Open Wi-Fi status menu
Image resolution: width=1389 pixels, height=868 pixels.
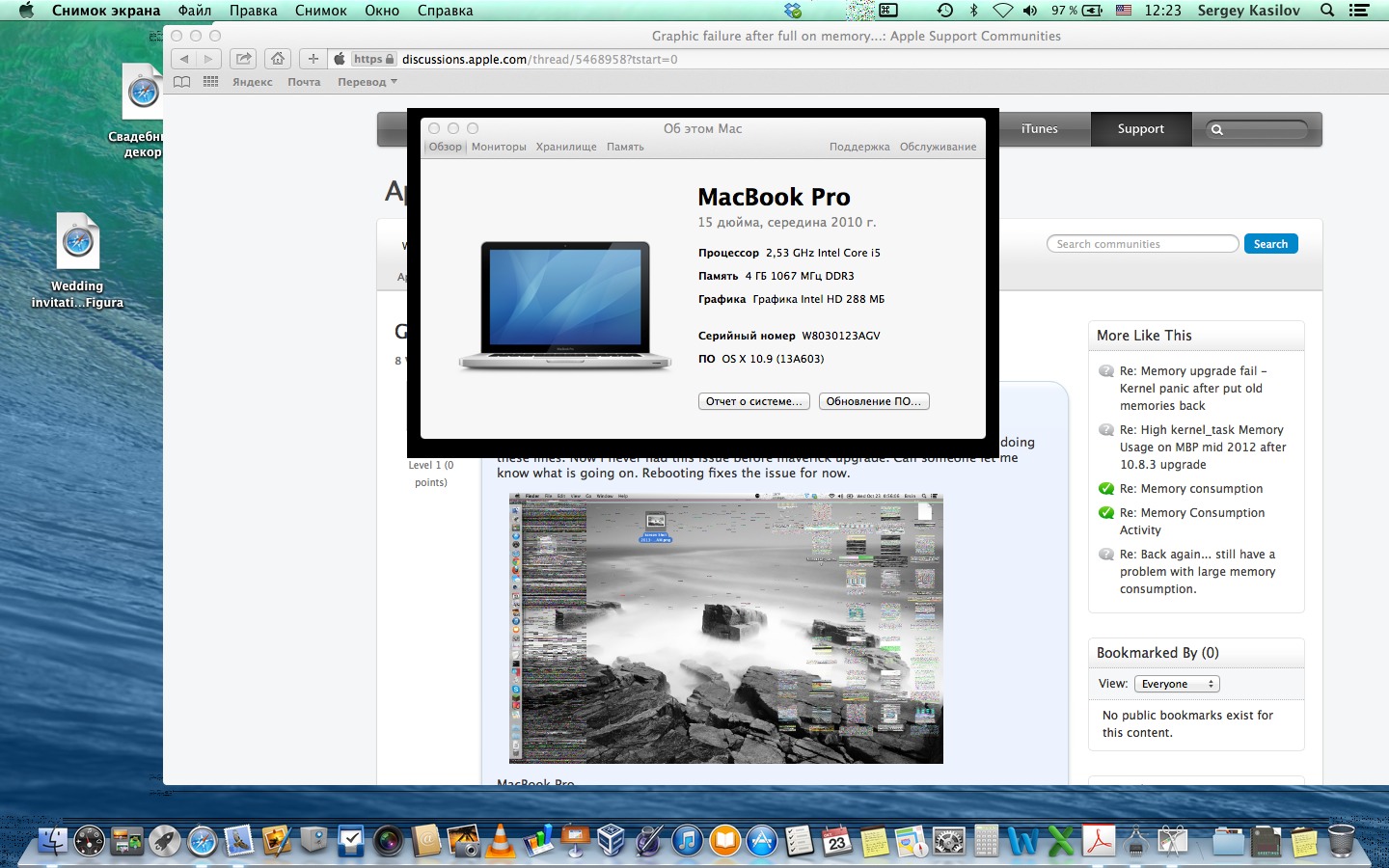tap(1003, 11)
